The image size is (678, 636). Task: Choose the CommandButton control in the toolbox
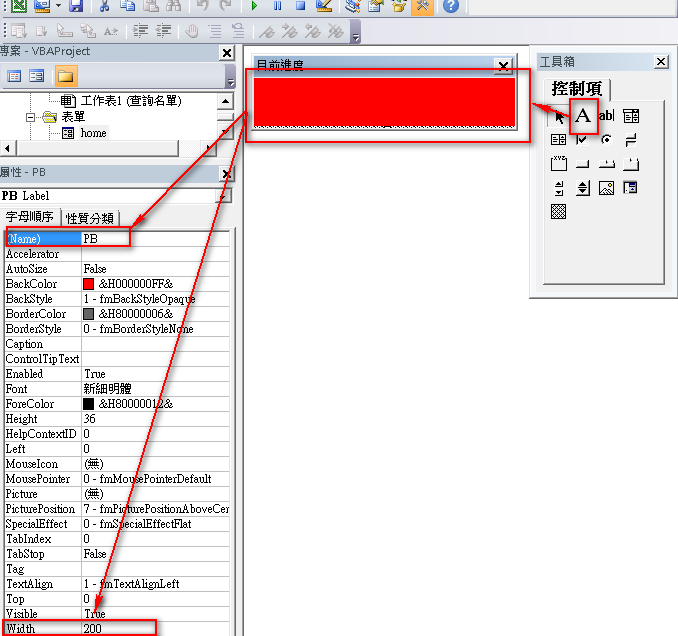[582, 164]
